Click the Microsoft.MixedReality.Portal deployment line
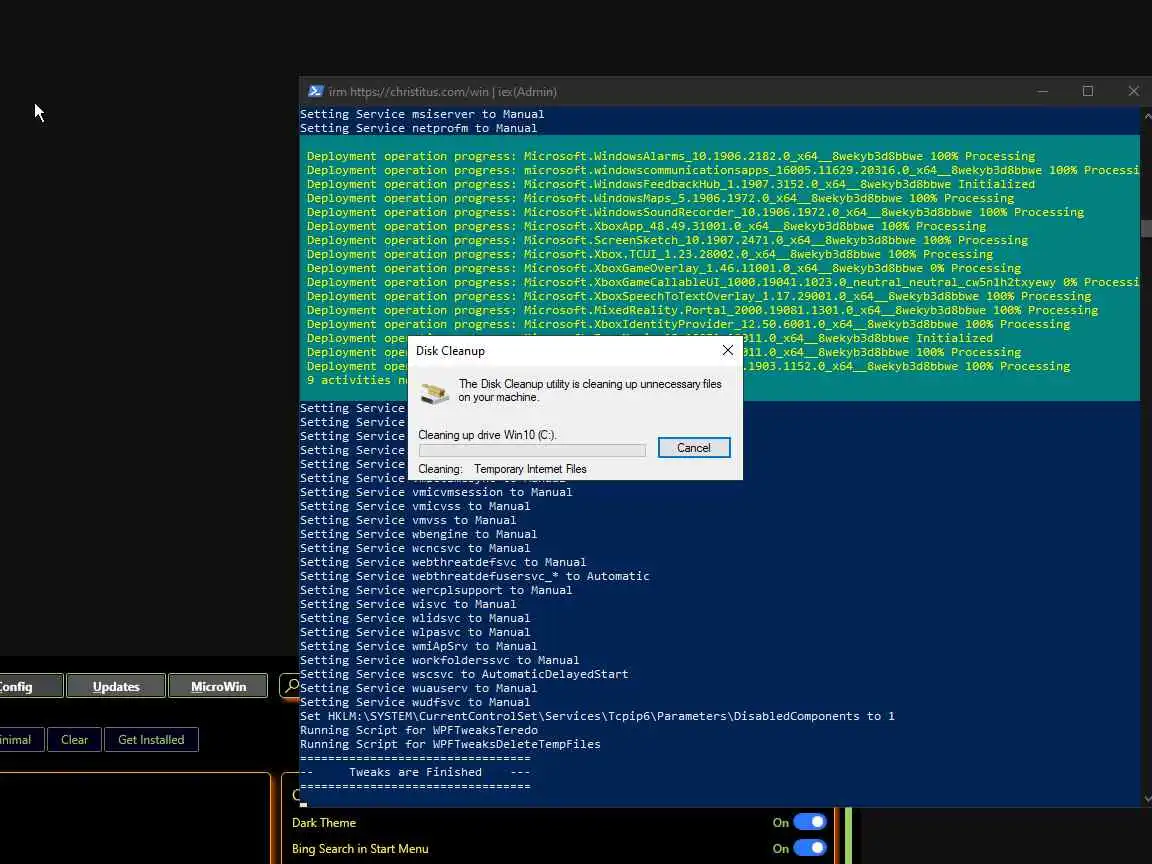This screenshot has width=1152, height=864. tap(702, 310)
